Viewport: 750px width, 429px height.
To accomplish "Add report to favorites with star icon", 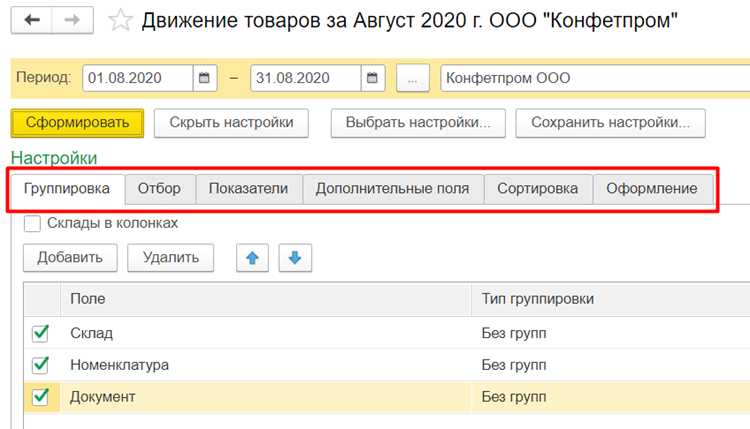I will pos(120,21).
